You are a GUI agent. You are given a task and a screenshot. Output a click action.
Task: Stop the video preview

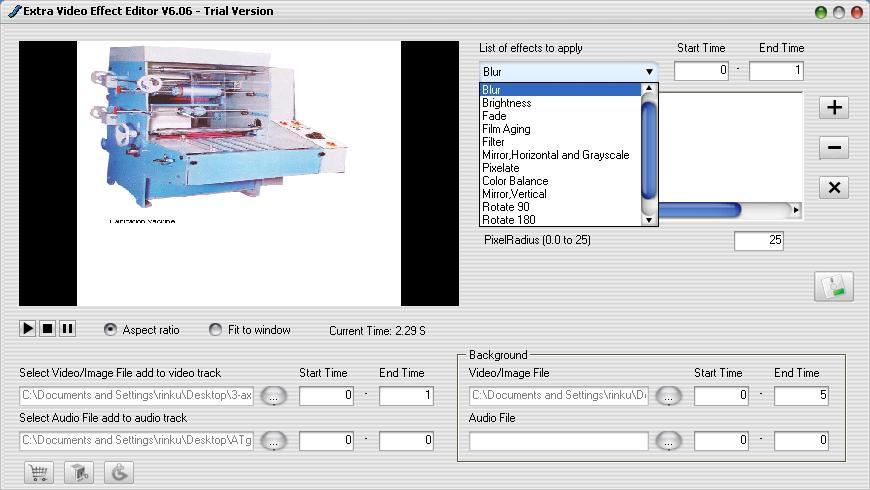tap(48, 329)
